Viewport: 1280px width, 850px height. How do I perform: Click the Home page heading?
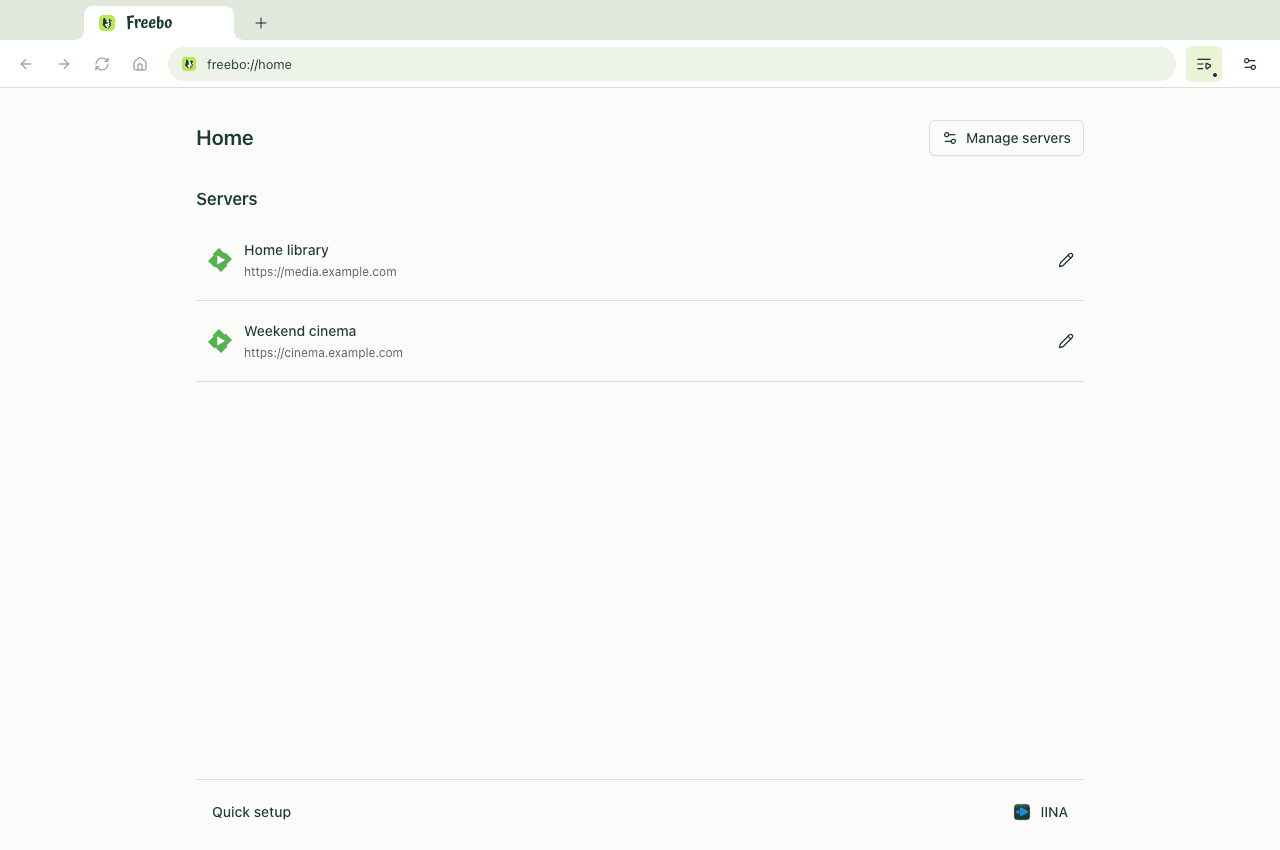(x=225, y=138)
